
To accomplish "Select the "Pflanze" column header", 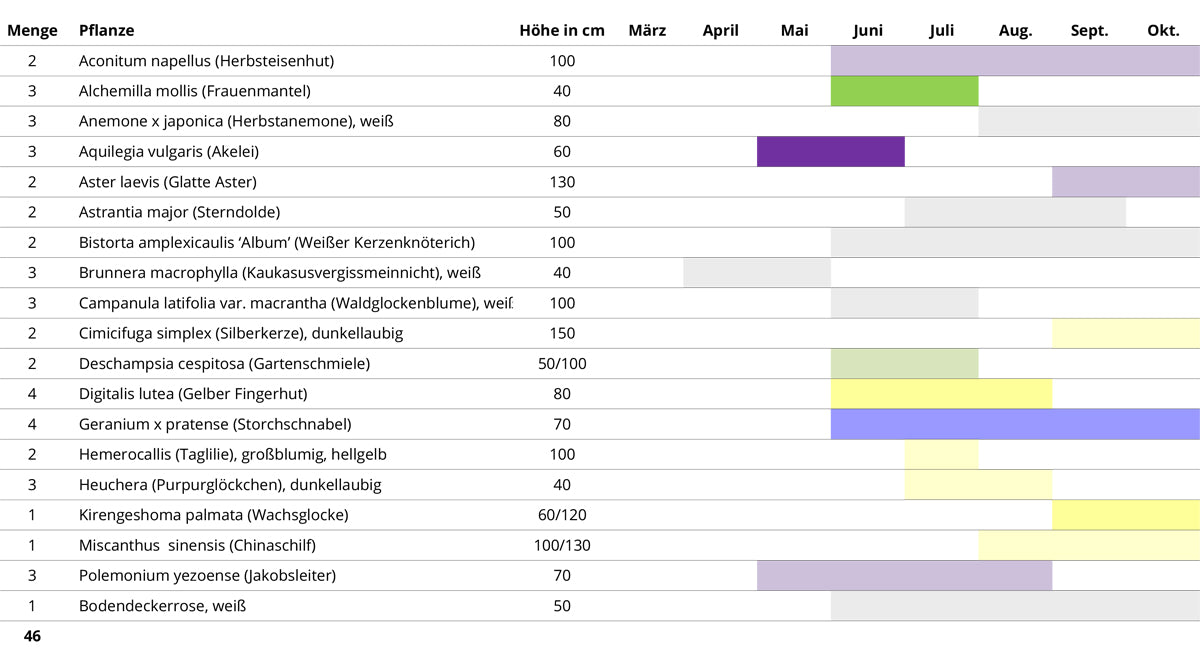I will pyautogui.click(x=107, y=30).
